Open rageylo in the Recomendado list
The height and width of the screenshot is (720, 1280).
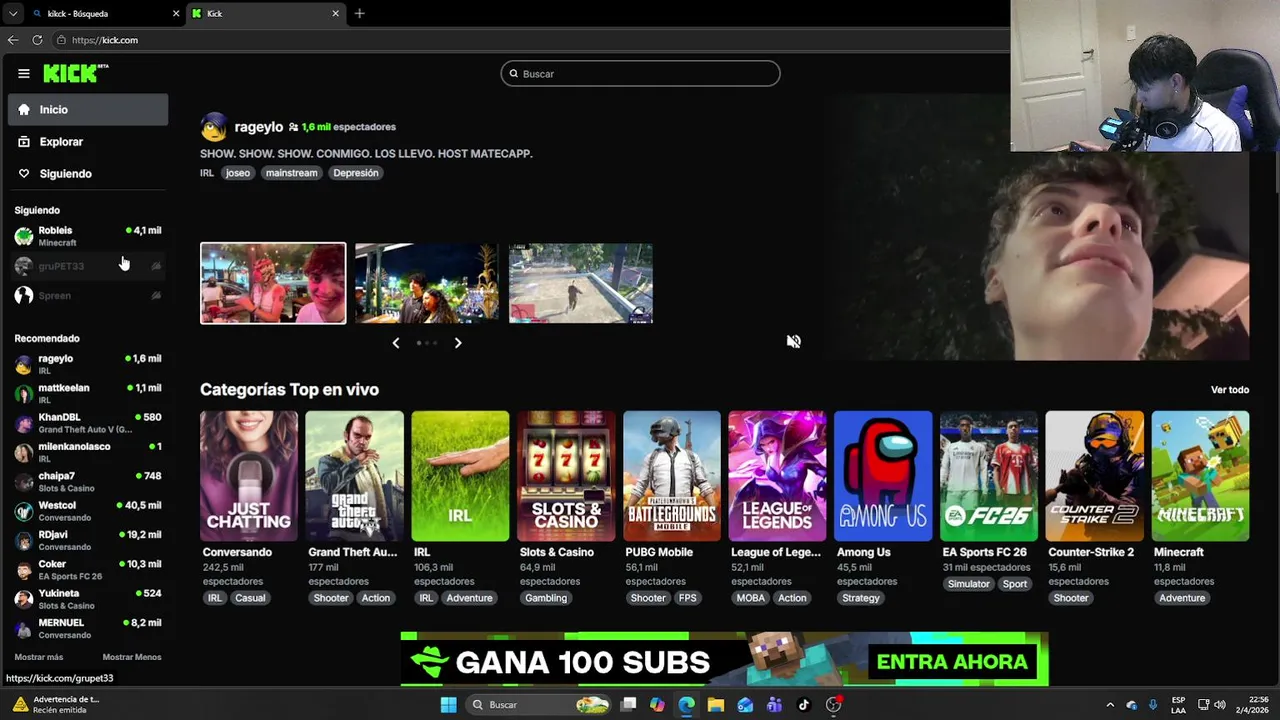pyautogui.click(x=88, y=364)
